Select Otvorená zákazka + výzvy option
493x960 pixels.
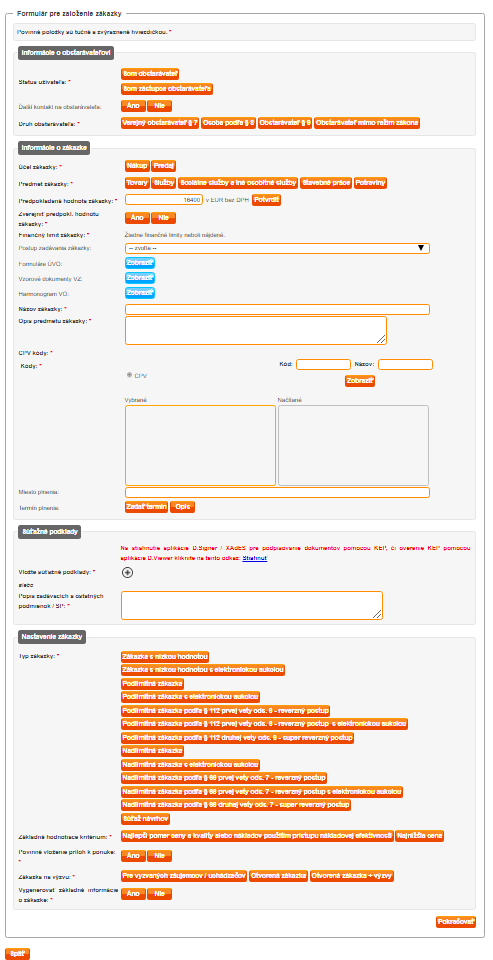(x=352, y=877)
